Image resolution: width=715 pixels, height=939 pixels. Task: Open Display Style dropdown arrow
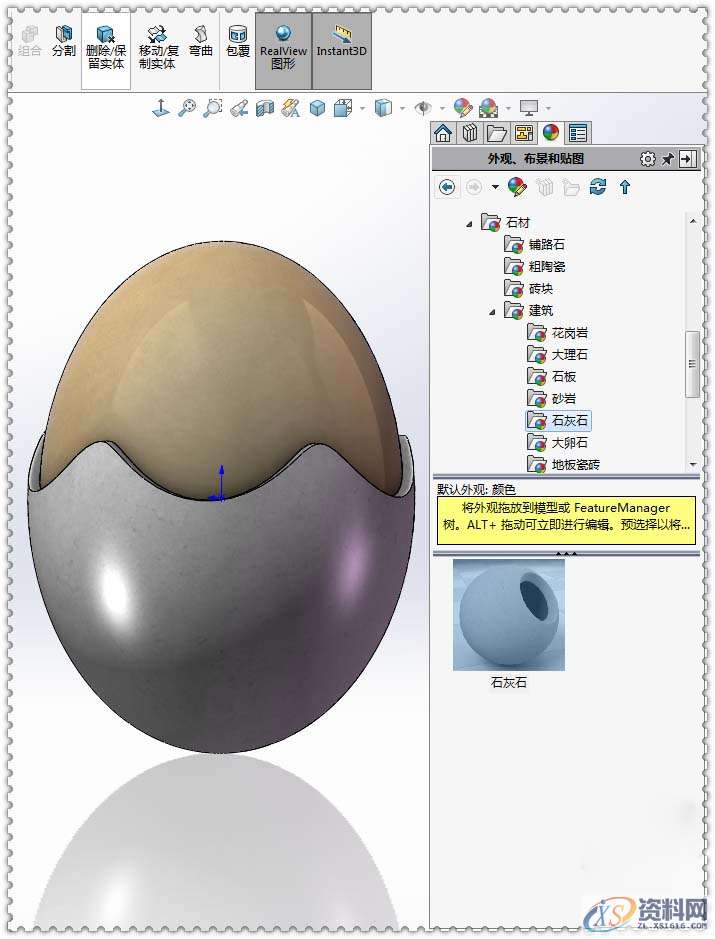[x=362, y=109]
